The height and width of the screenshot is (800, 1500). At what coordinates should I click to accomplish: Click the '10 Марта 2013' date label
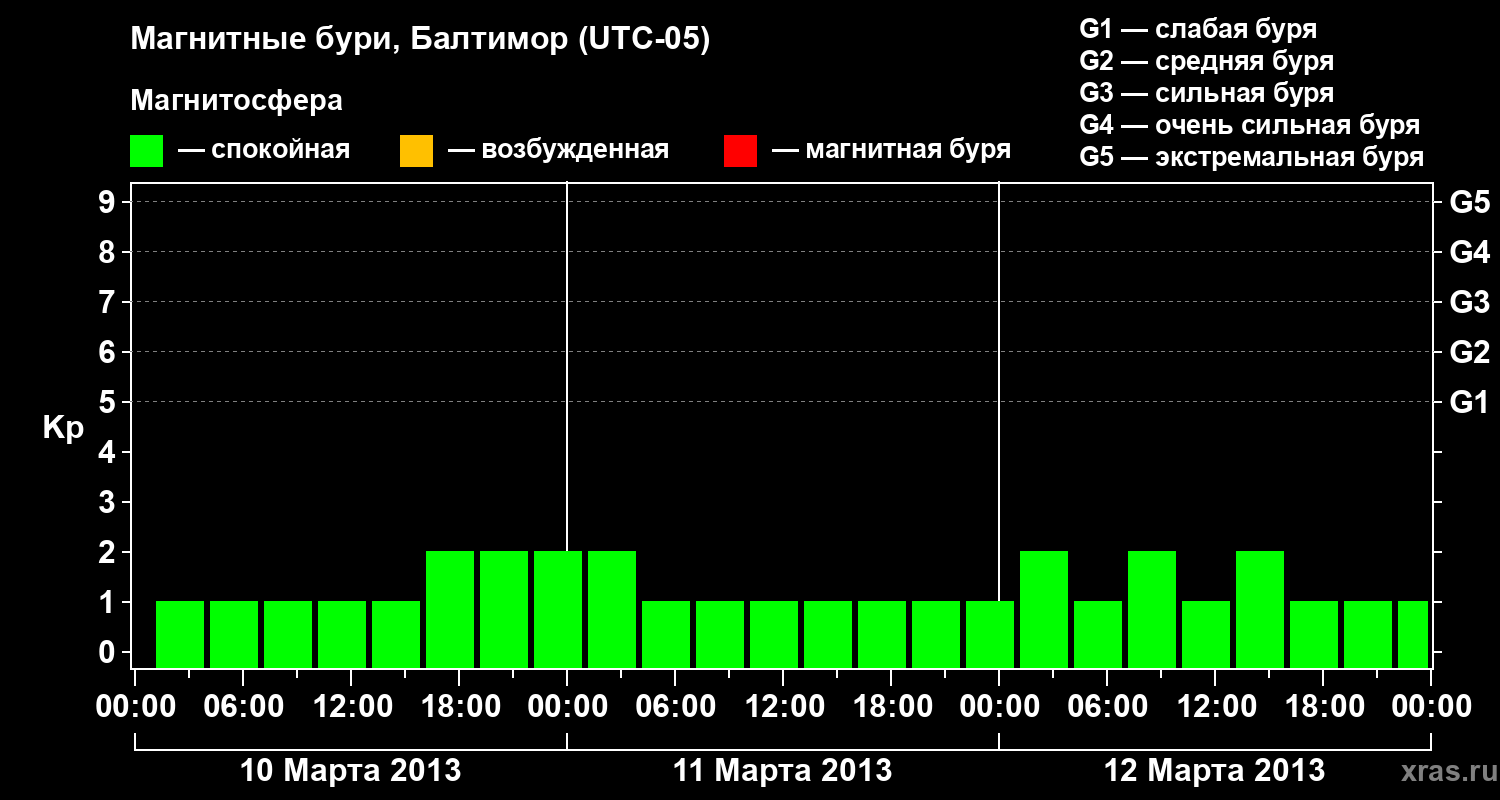click(x=351, y=771)
